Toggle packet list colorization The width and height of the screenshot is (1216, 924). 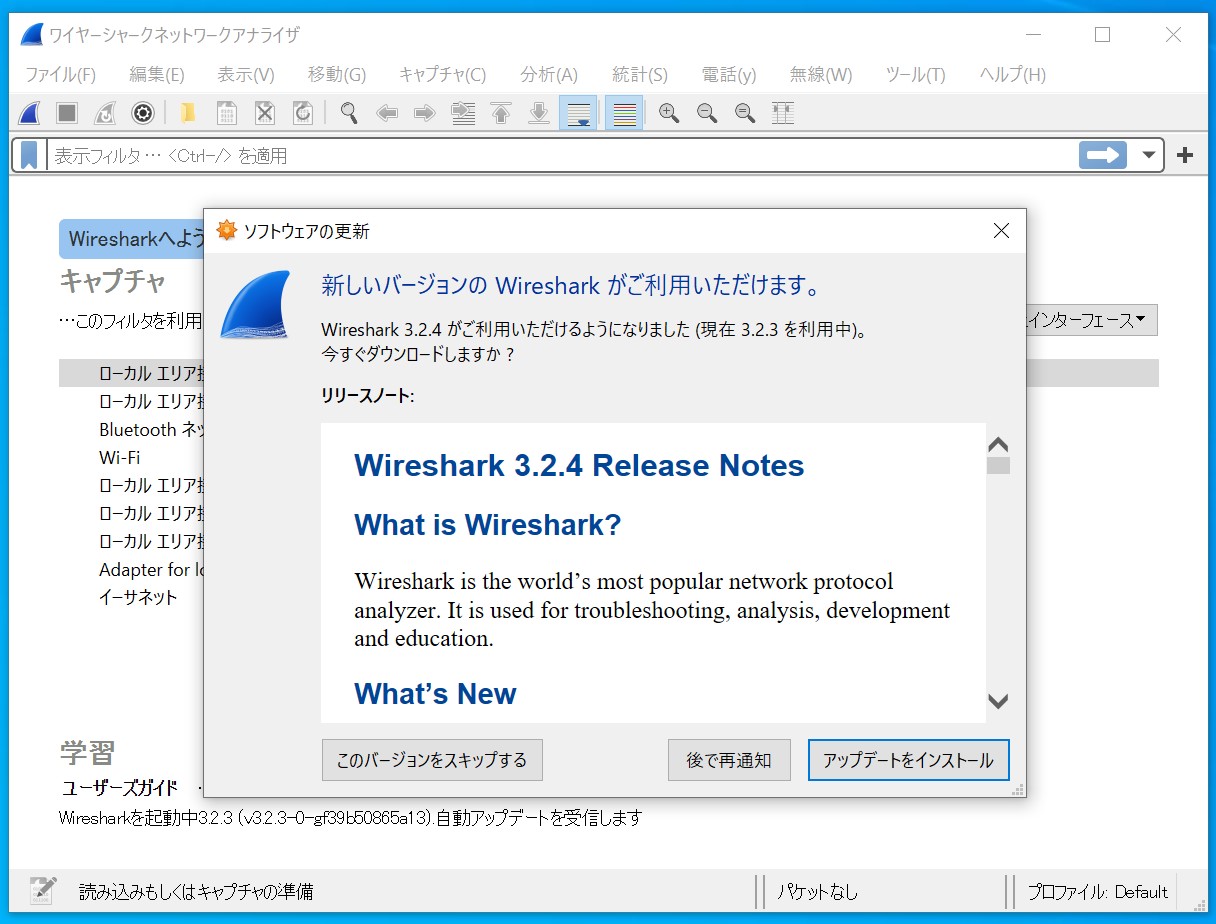[x=622, y=113]
